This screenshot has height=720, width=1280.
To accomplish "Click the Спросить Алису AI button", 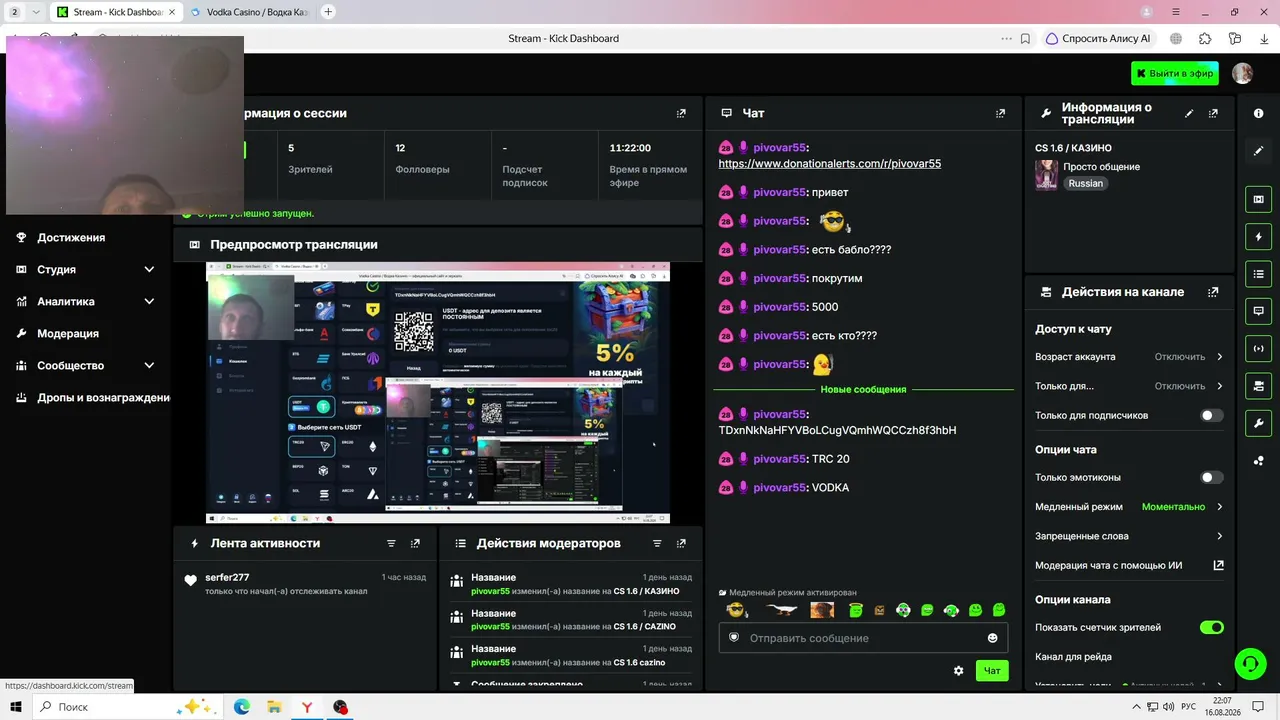I will (x=1098, y=39).
